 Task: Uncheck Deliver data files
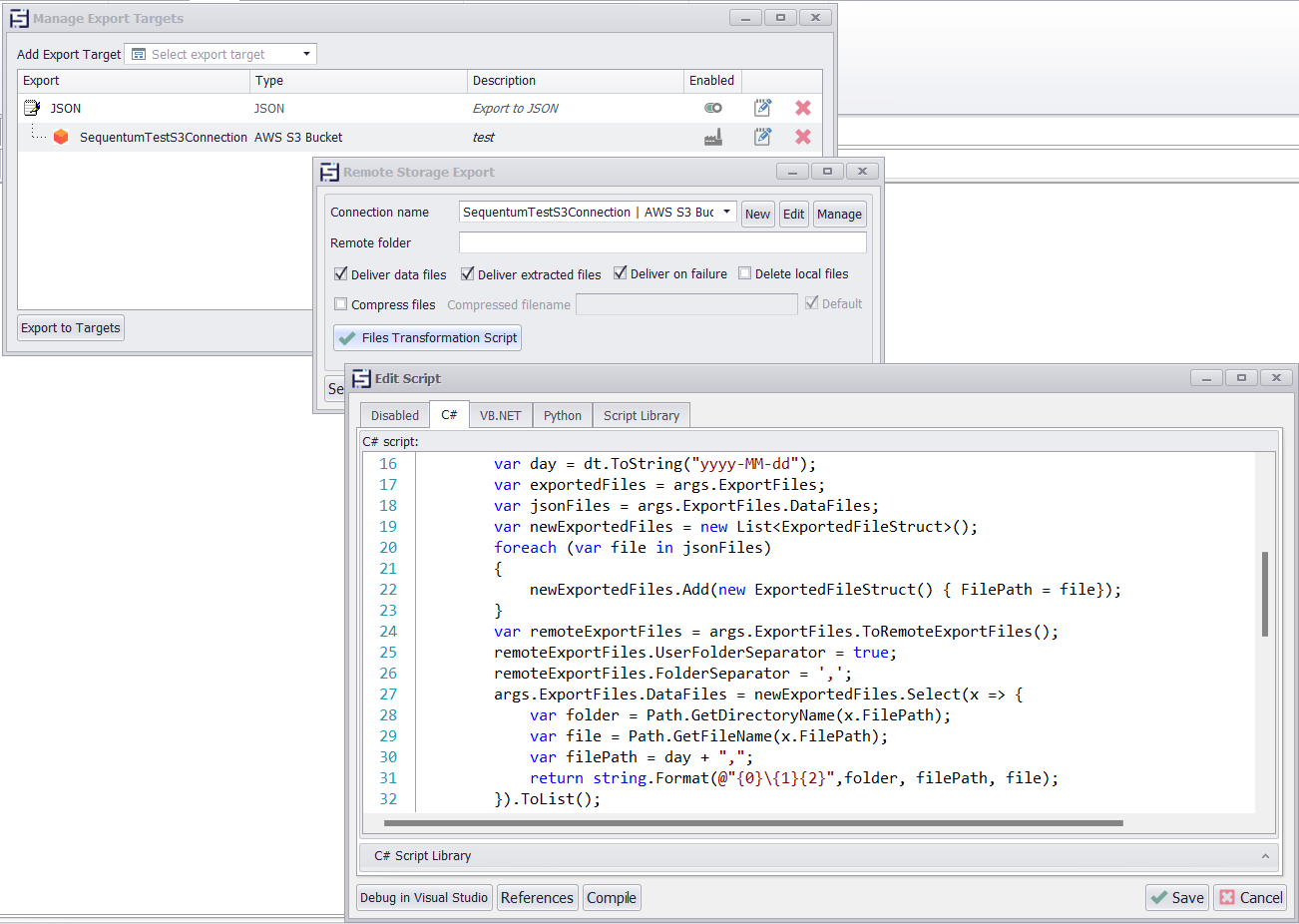(341, 273)
